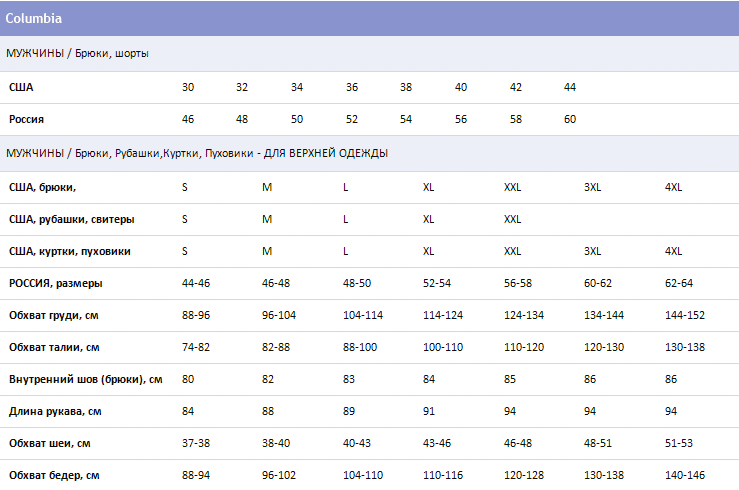
Task: Click Russian size 50 cell
Action: pos(297,119)
